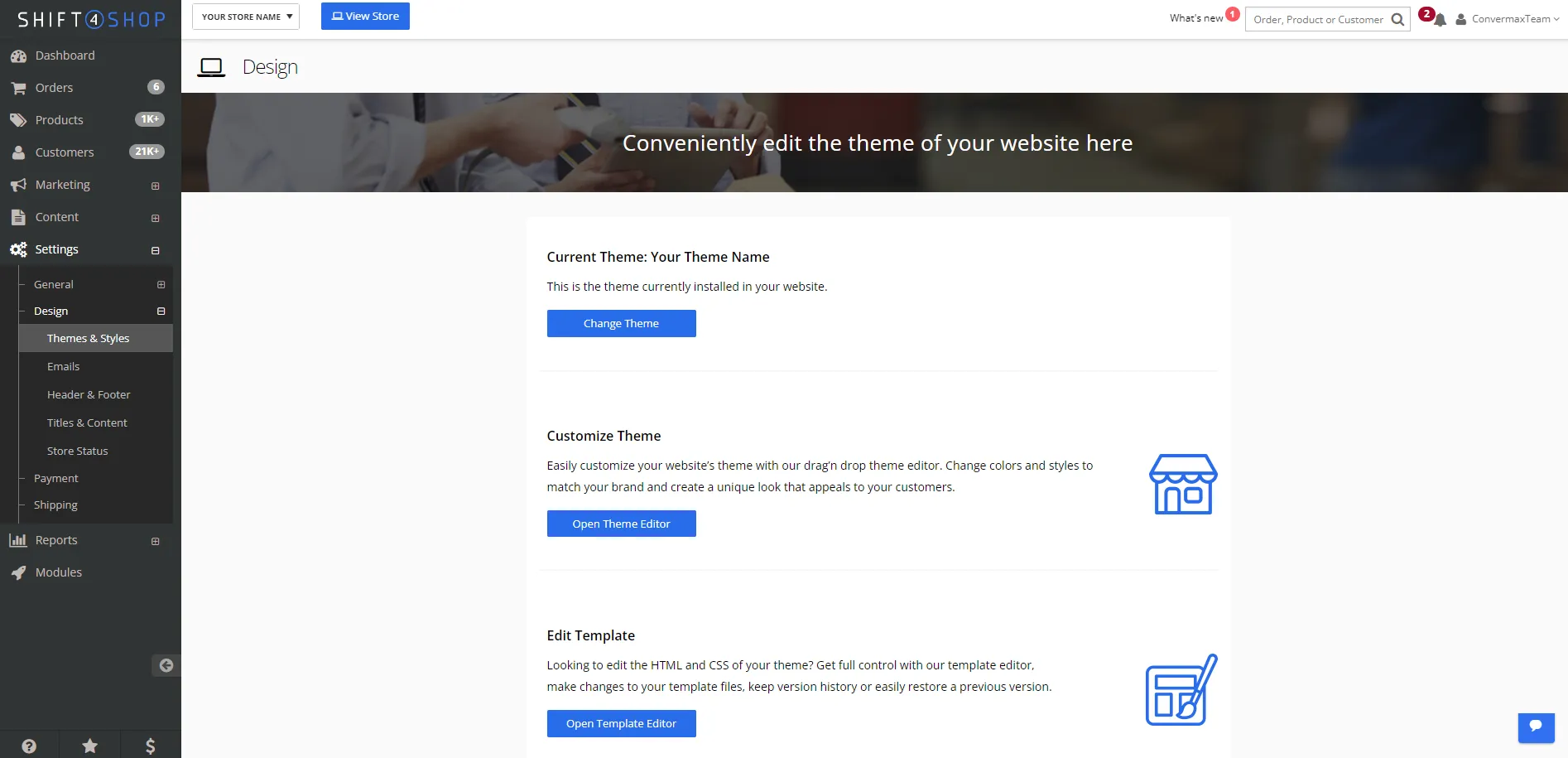The height and width of the screenshot is (758, 1568).
Task: Focus the Order, Product or Customer search field
Action: [1317, 19]
